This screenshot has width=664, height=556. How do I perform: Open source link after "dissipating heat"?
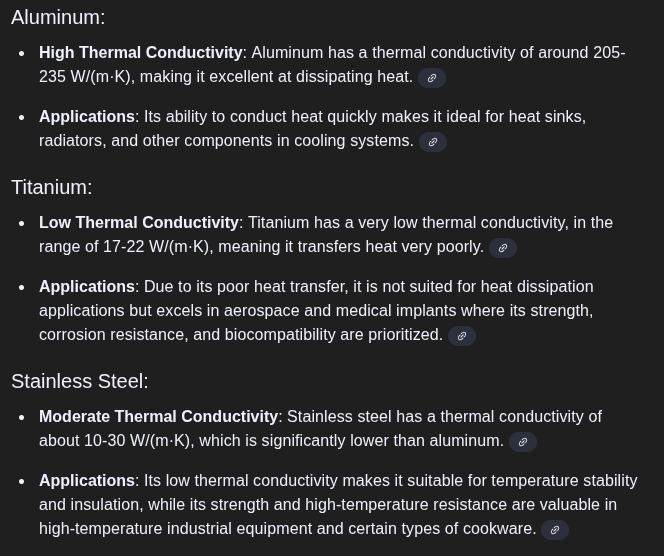coord(432,78)
